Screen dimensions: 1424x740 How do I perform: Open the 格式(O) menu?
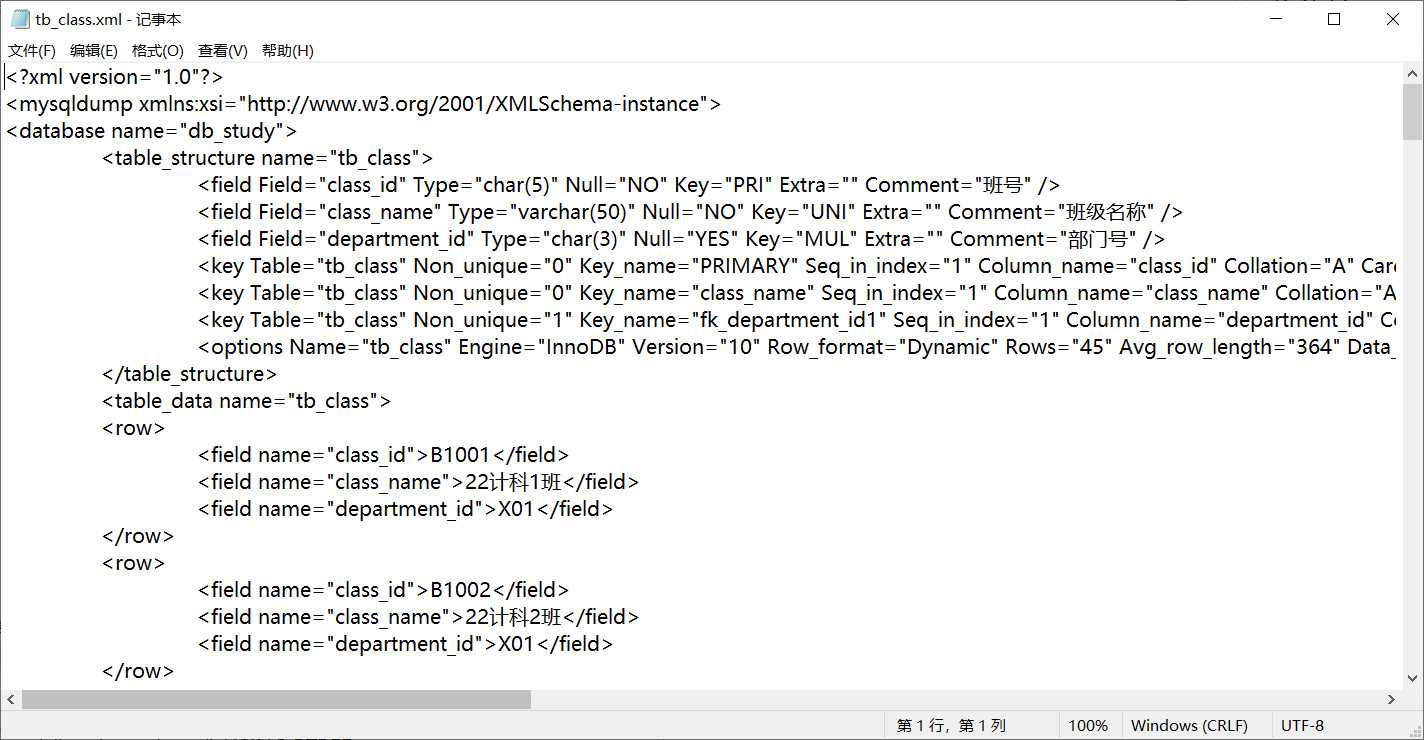[158, 51]
